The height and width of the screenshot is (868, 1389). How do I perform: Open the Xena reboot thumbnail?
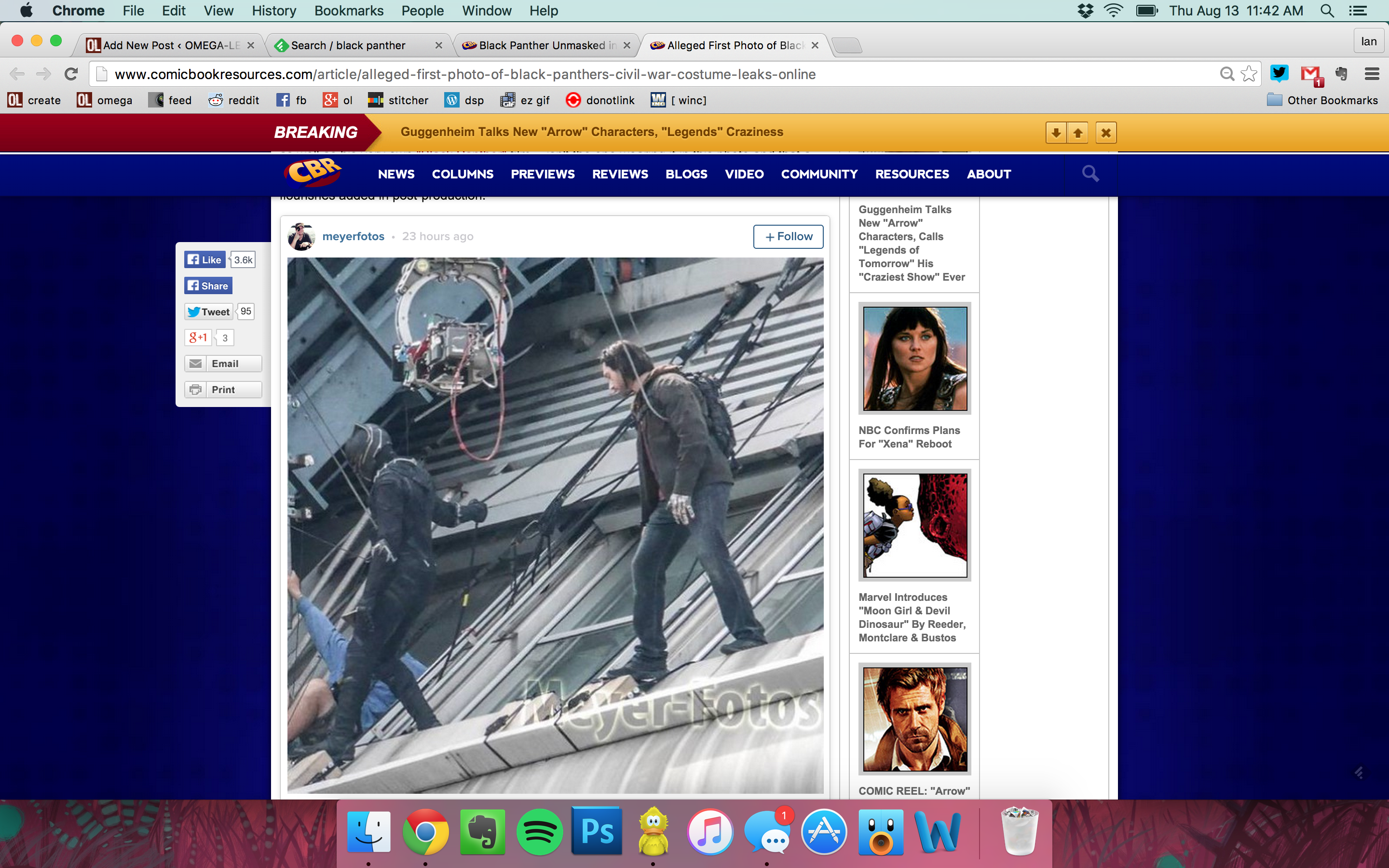tap(915, 358)
